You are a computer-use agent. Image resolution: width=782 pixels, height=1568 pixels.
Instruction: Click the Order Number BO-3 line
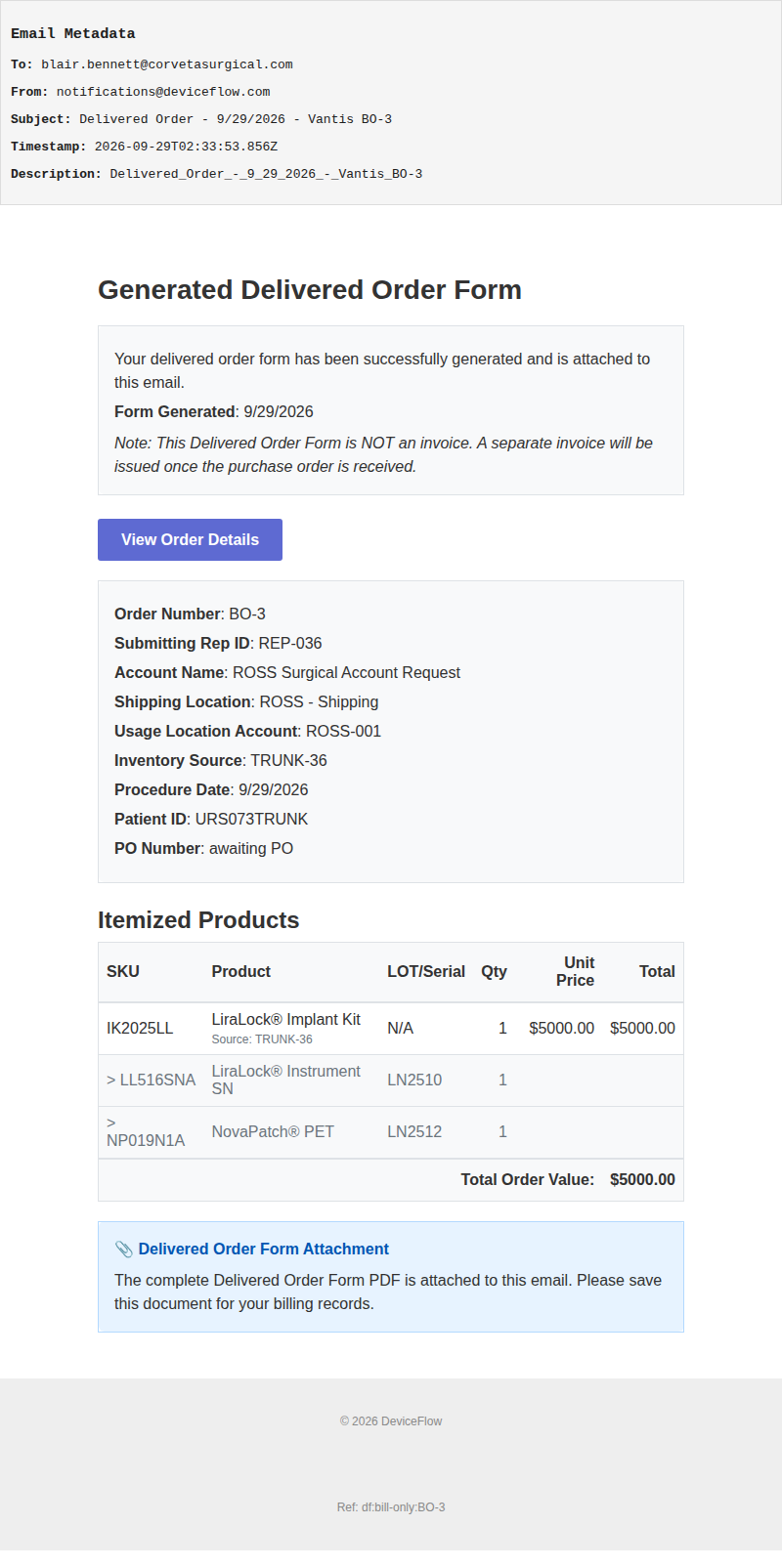click(190, 614)
